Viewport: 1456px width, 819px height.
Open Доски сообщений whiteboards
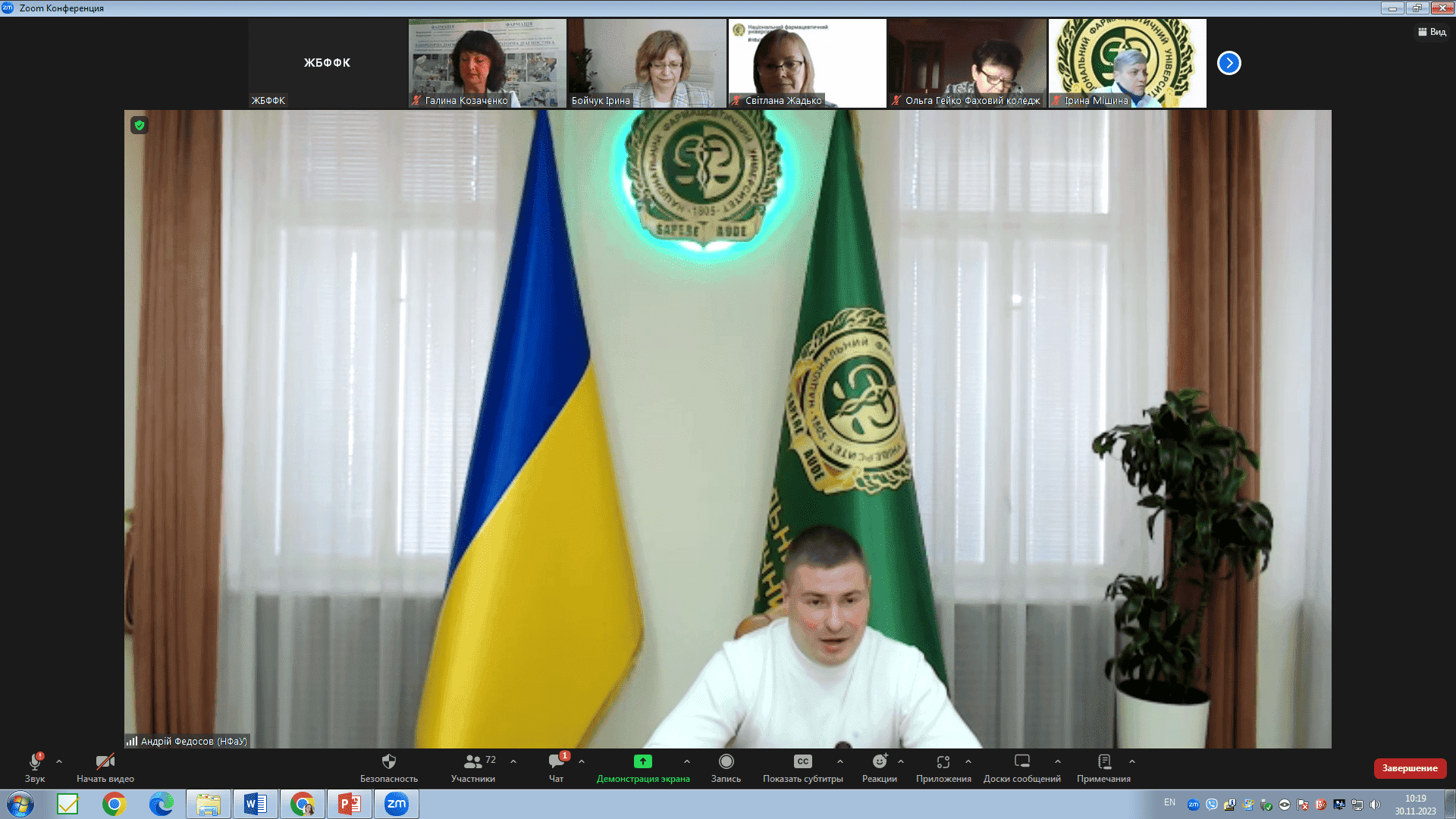click(1022, 767)
